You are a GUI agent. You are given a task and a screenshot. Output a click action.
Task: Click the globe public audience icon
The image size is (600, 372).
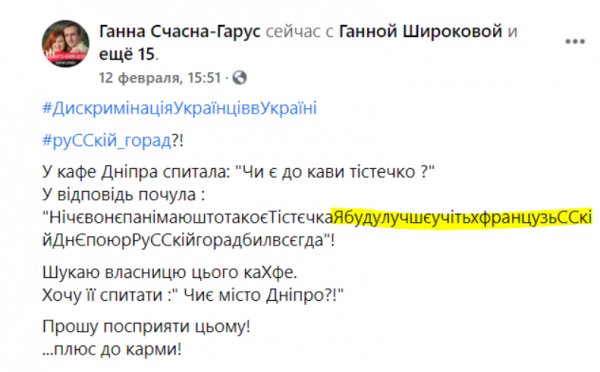coord(240,78)
